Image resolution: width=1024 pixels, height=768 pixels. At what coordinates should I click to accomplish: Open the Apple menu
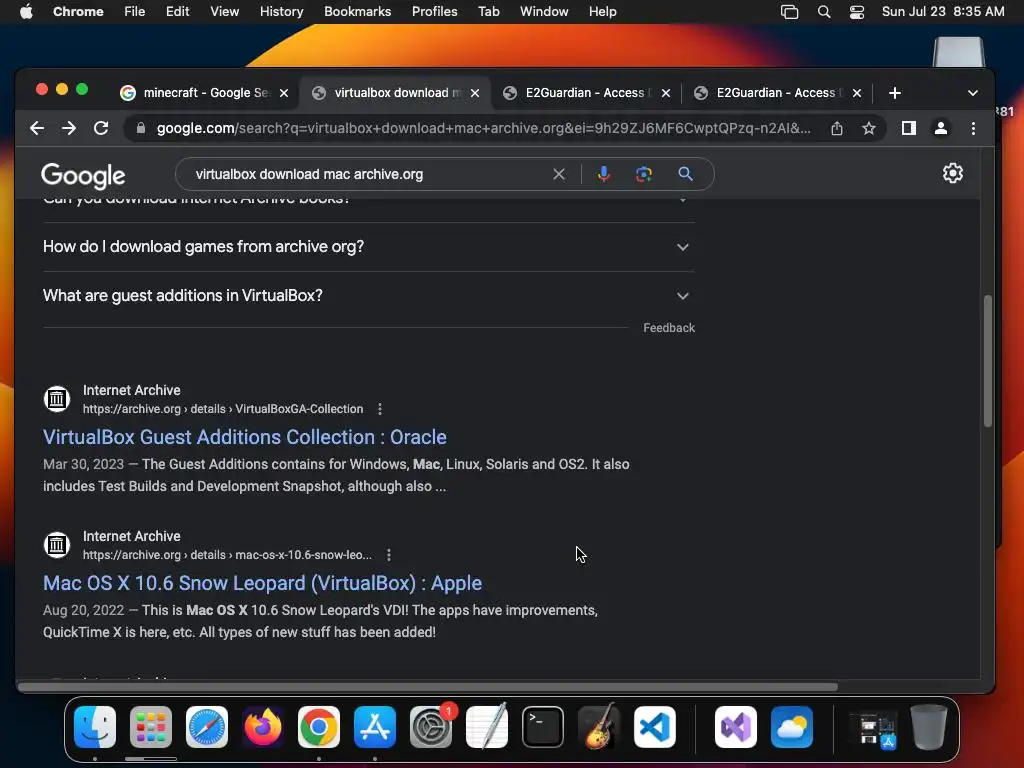pos(26,12)
